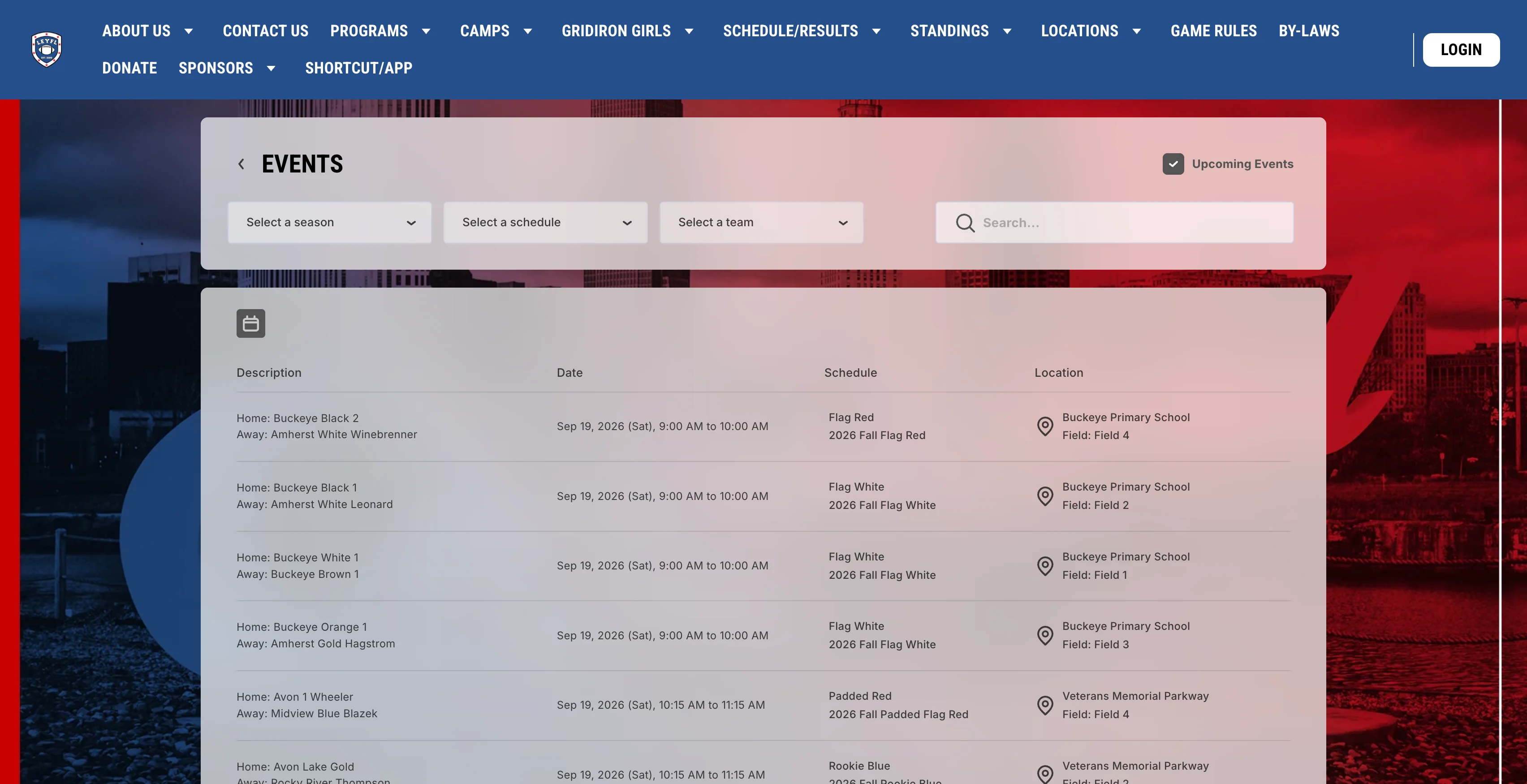Expand the About Us menu arrow
The width and height of the screenshot is (1527, 784).
(x=189, y=31)
